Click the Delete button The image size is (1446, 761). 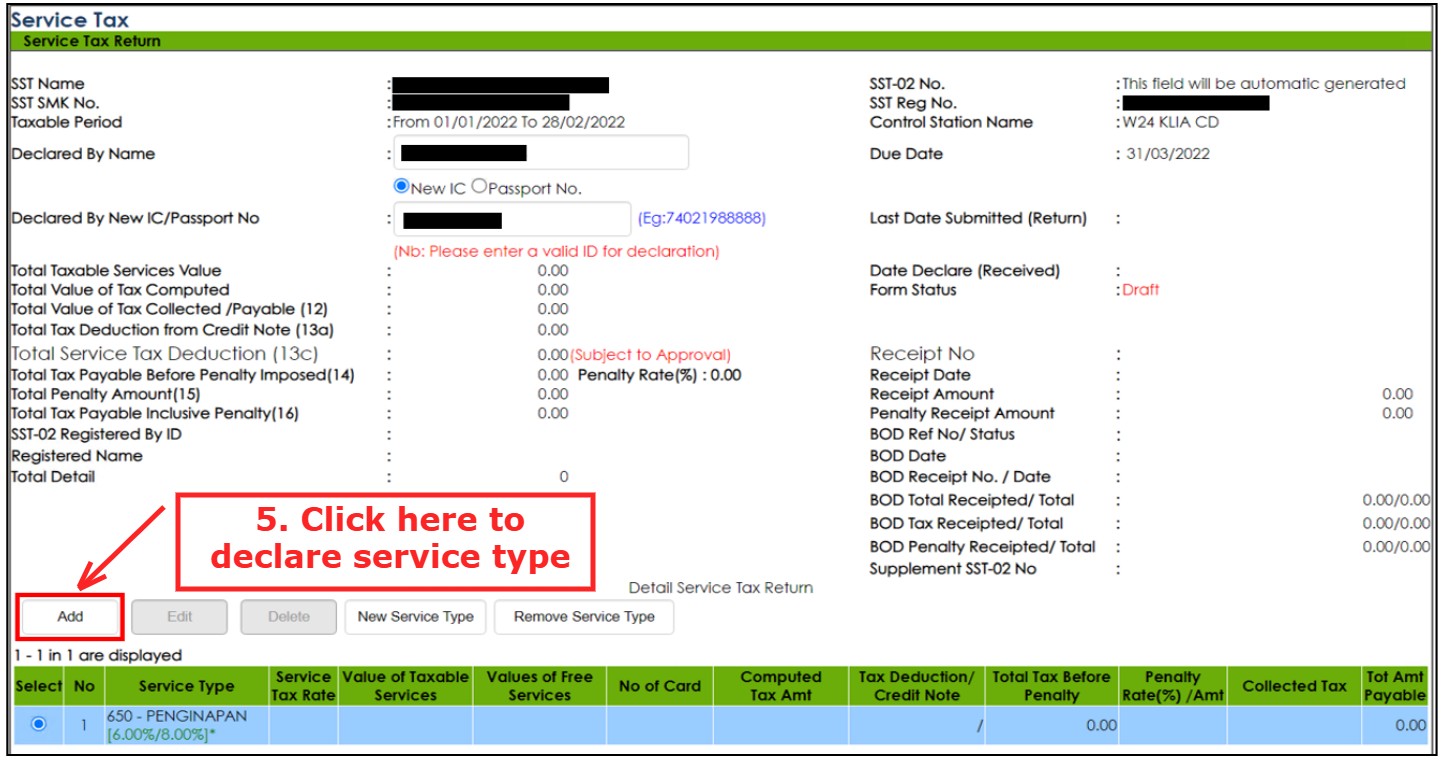click(288, 617)
